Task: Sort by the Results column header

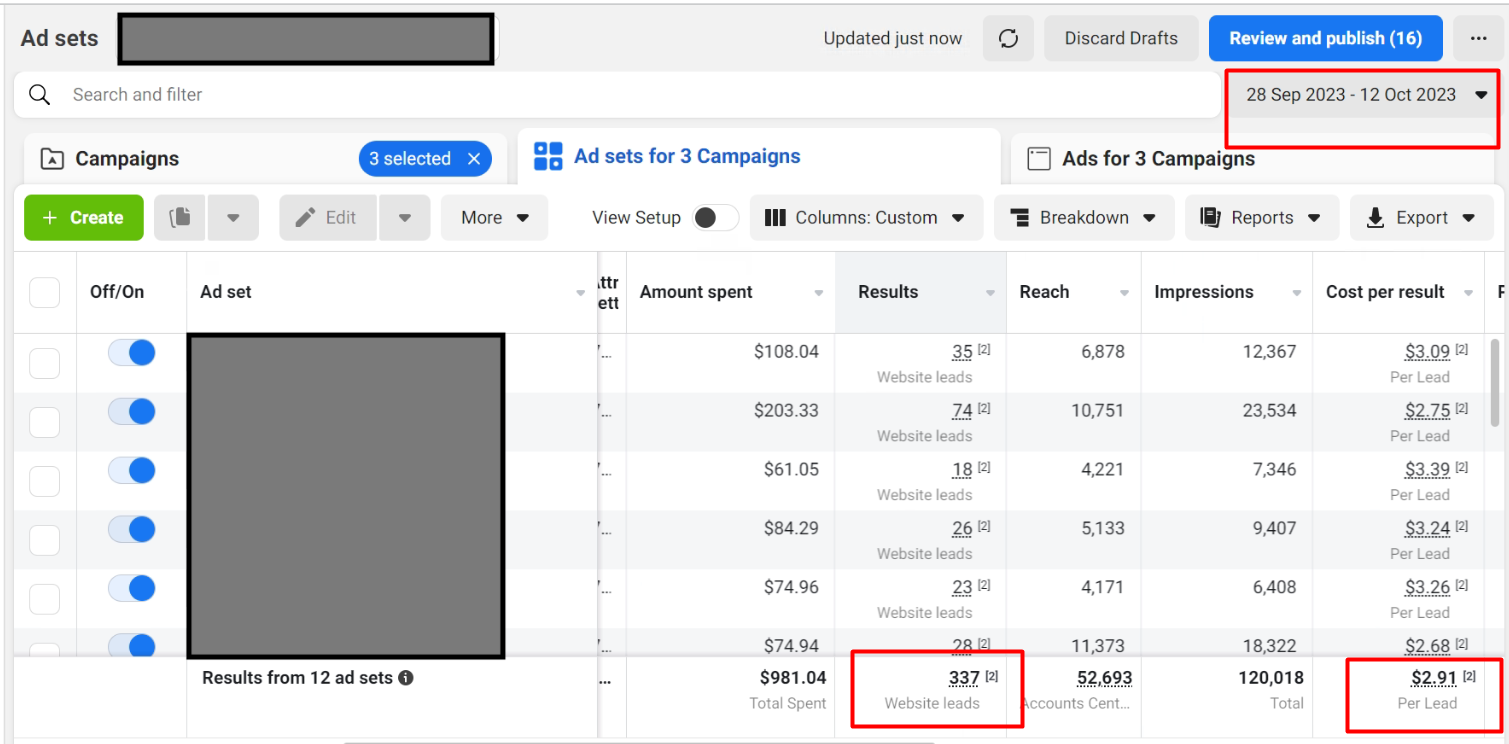Action: click(x=921, y=292)
